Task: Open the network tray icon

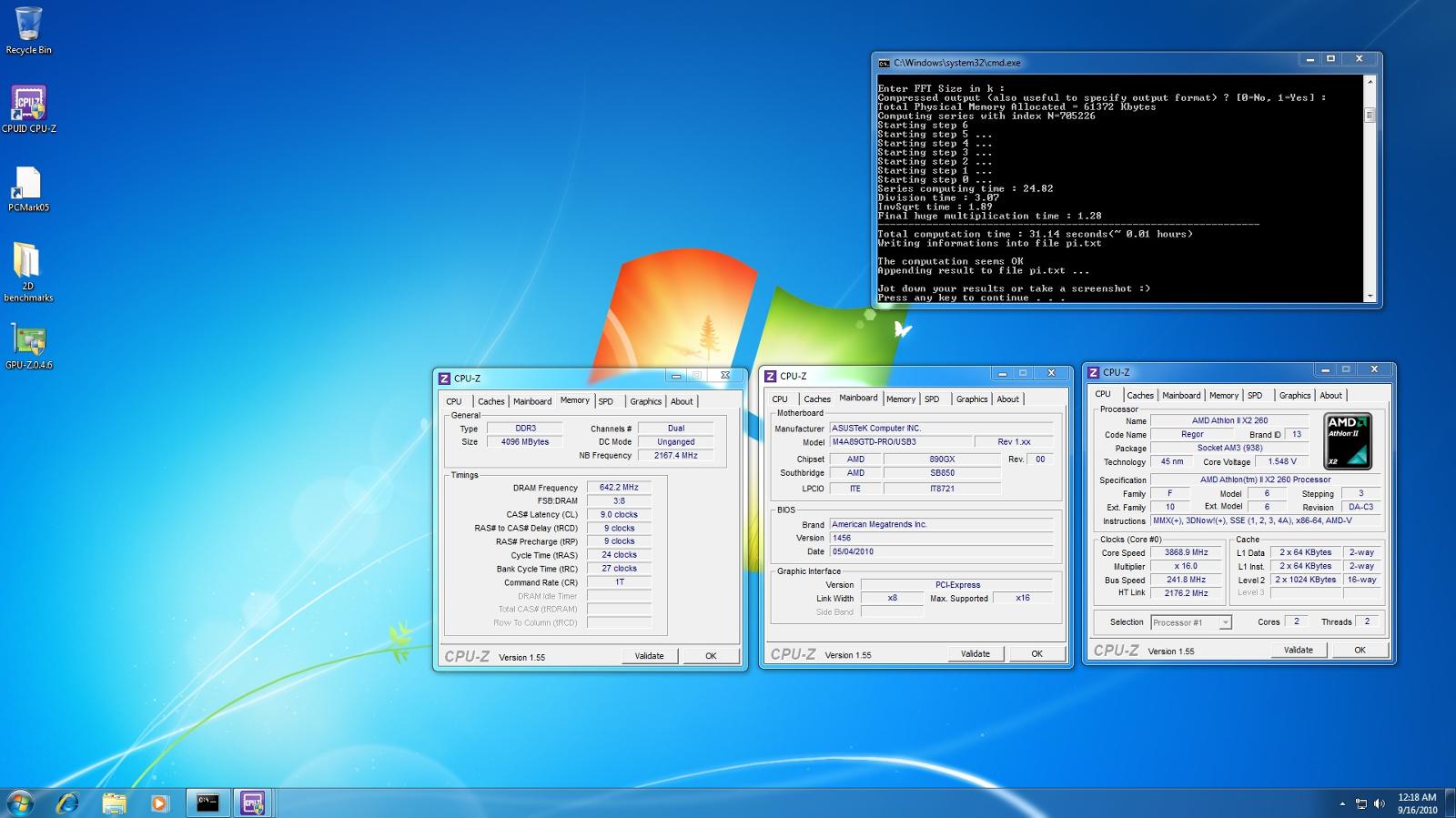Action: [1361, 803]
